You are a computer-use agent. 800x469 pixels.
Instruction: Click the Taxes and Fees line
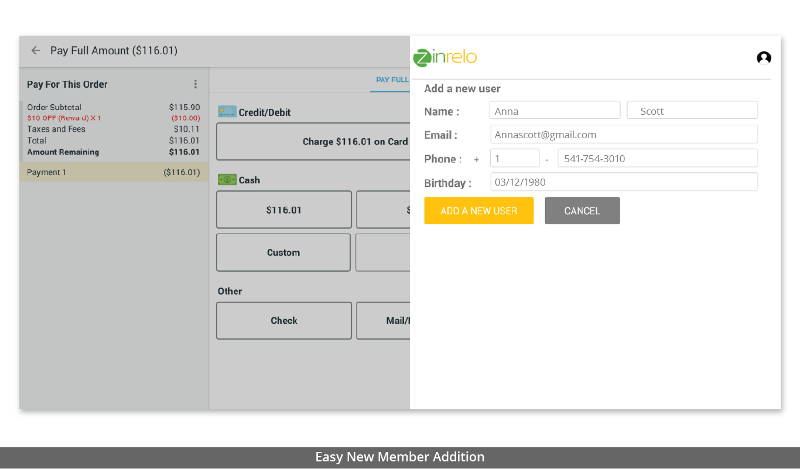114,129
